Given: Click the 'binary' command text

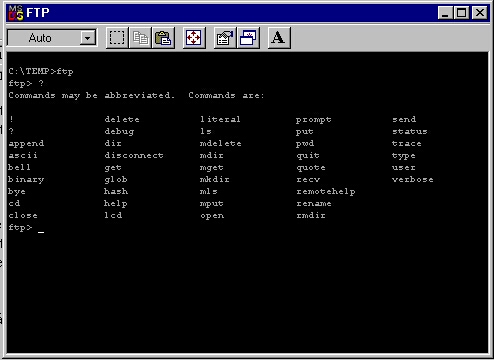Looking at the screenshot, I should point(26,180).
